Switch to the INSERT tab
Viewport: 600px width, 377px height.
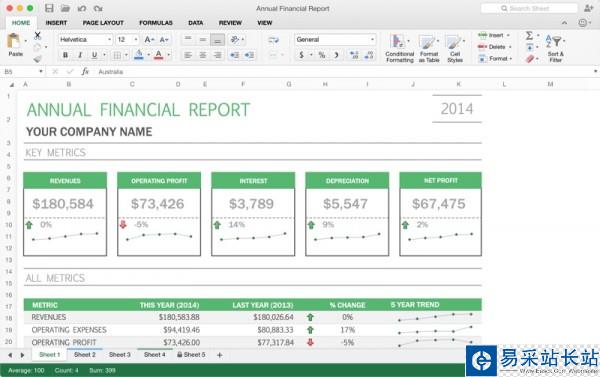coord(56,23)
